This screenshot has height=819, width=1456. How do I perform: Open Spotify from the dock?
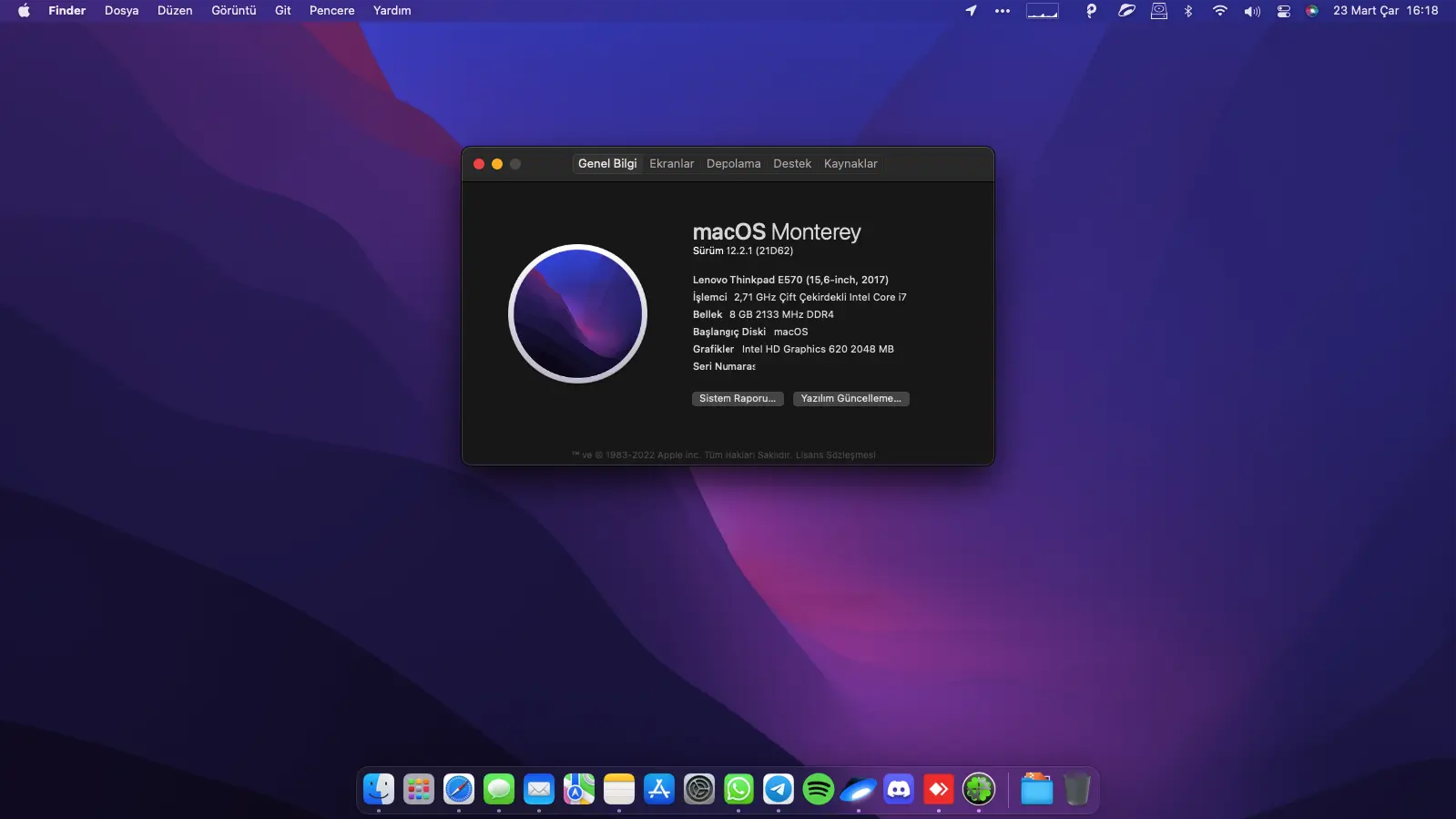819,789
